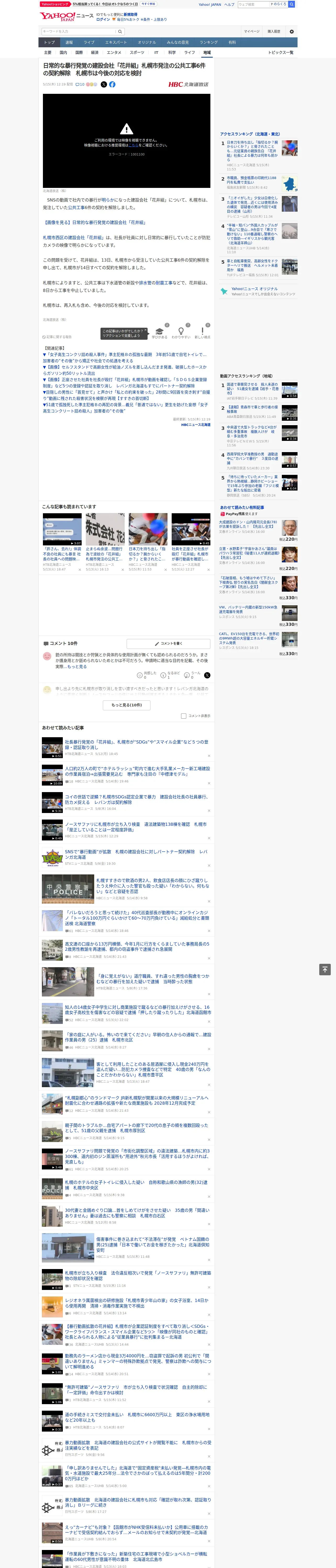Select the ライブ main tab
The width and height of the screenshot is (336, 1568).
(x=89, y=43)
